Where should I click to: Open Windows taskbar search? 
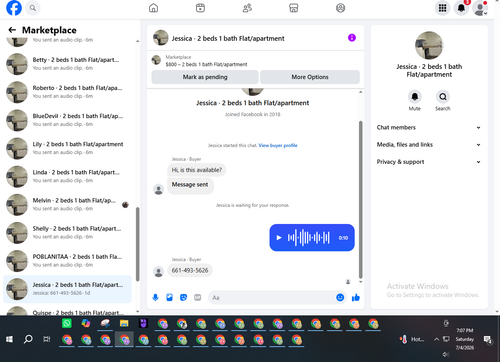coord(28,339)
